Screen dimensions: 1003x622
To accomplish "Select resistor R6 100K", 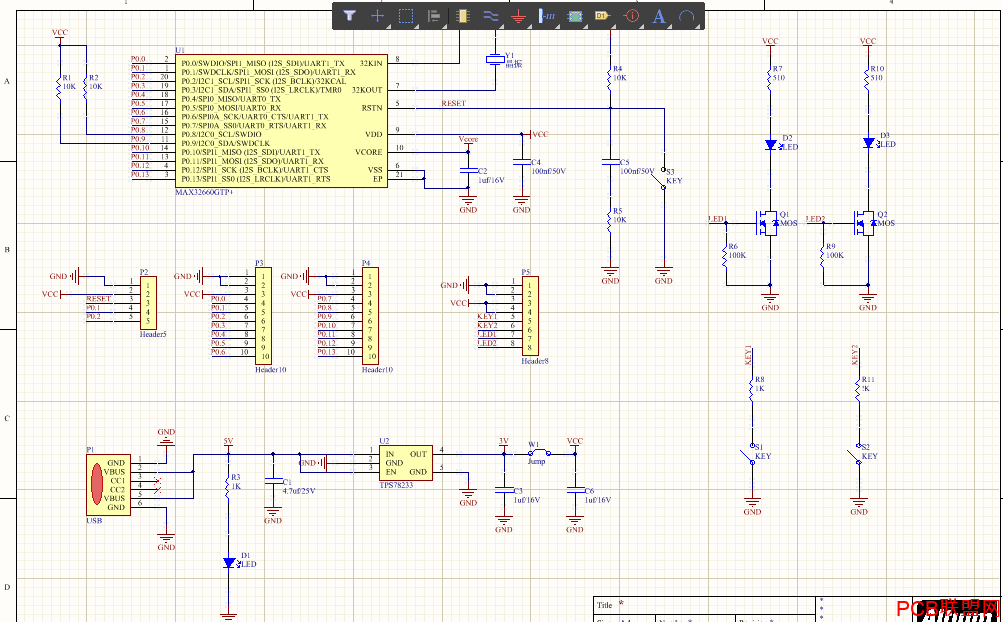I will 726,259.
